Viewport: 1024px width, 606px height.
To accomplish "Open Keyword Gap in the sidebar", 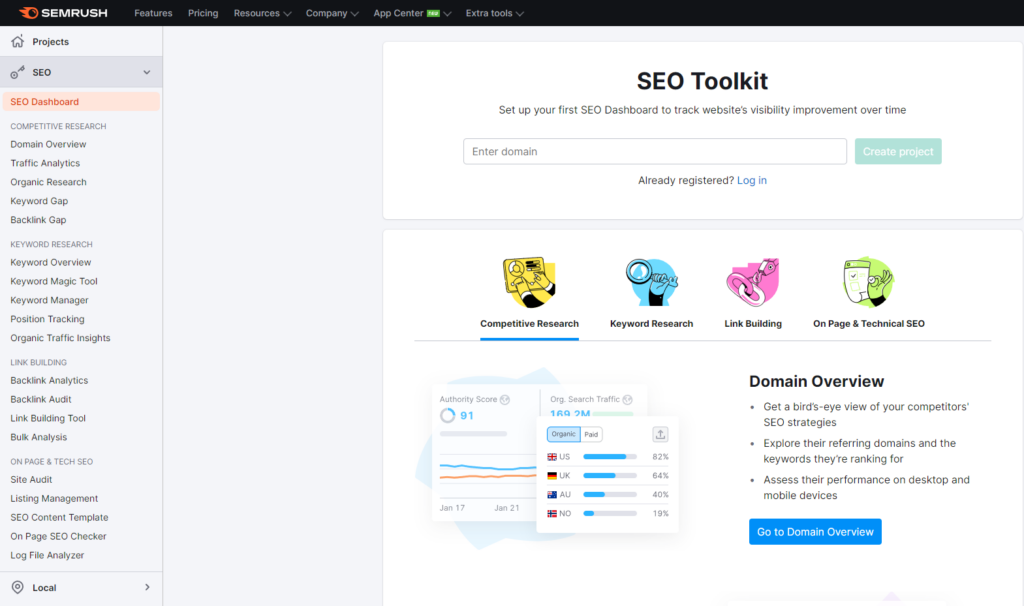I will (39, 201).
